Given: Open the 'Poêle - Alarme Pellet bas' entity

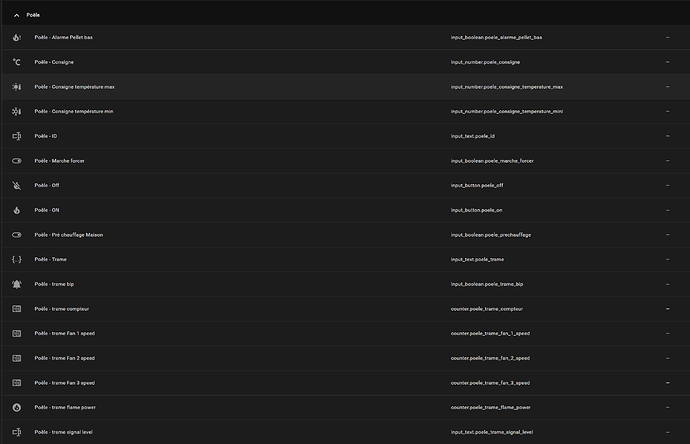Looking at the screenshot, I should click(63, 37).
